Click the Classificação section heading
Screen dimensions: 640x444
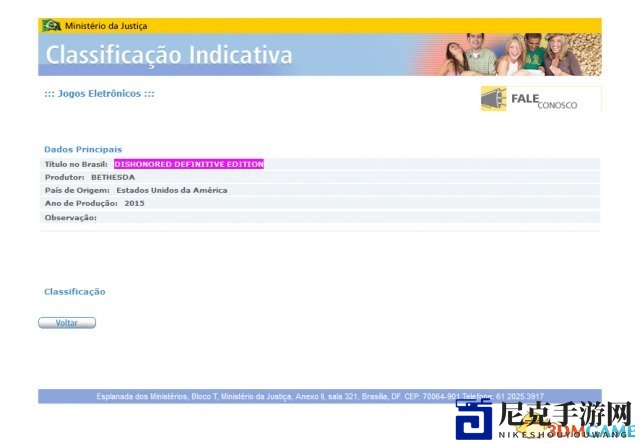pyautogui.click(x=75, y=292)
